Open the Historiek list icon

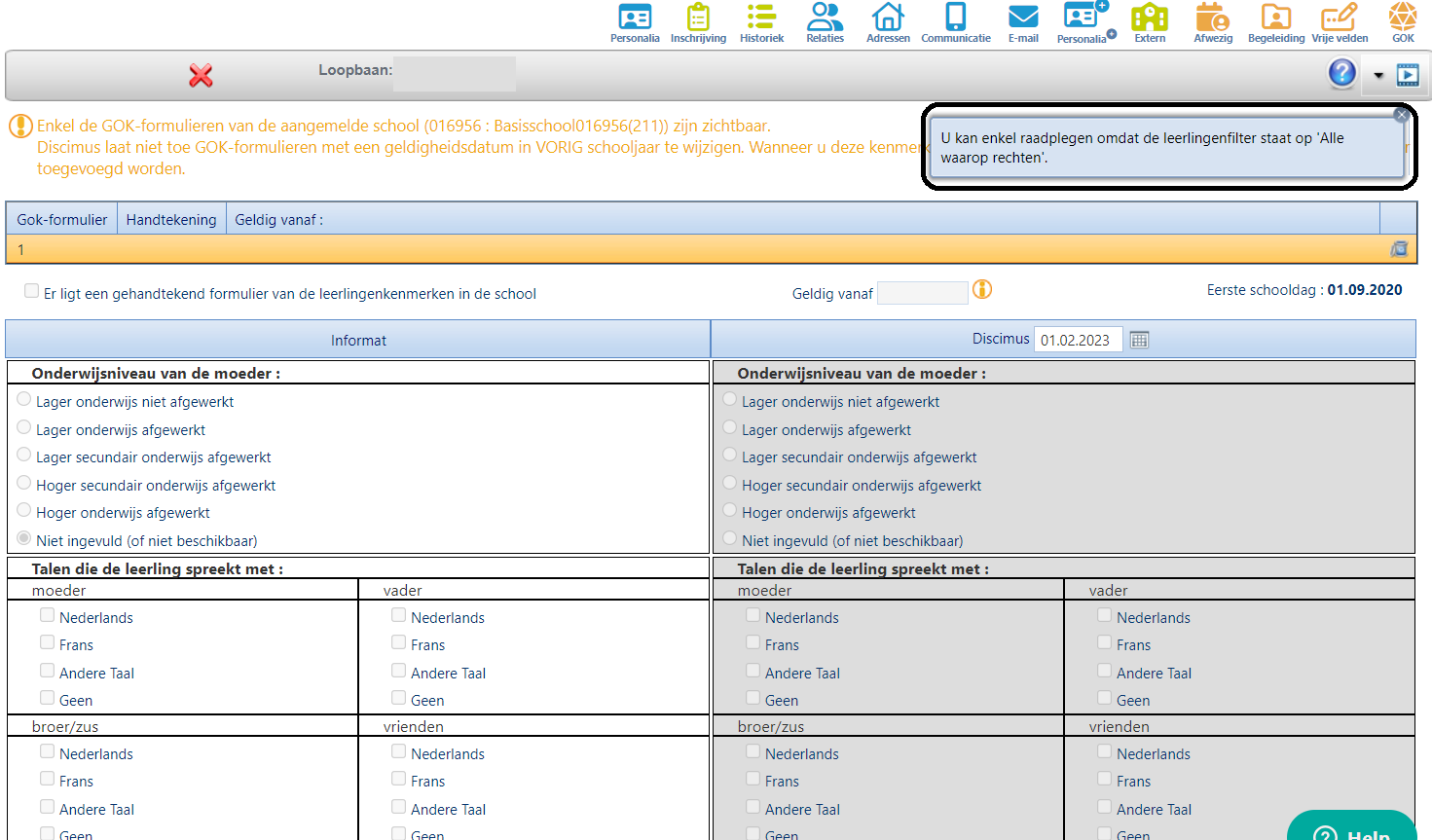coord(761,22)
